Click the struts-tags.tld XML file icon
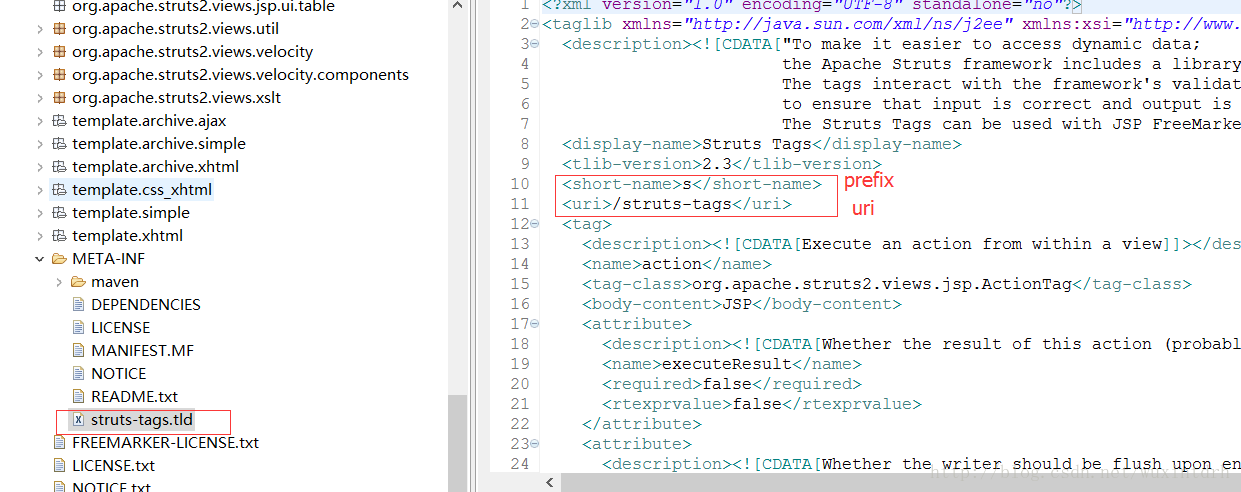Viewport: 1241px width, 492px height. pyautogui.click(x=79, y=420)
